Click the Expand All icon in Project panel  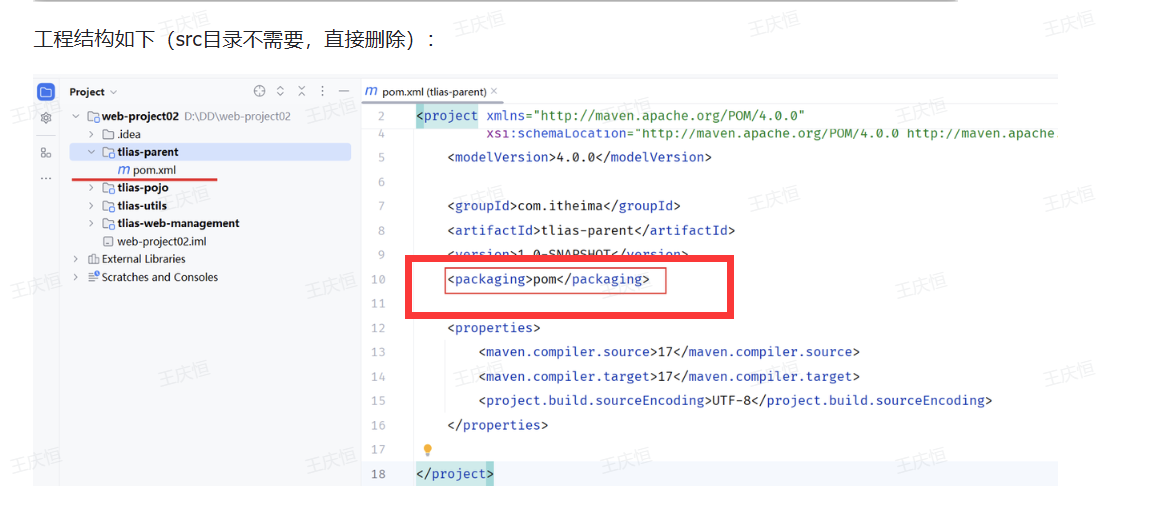click(x=281, y=92)
